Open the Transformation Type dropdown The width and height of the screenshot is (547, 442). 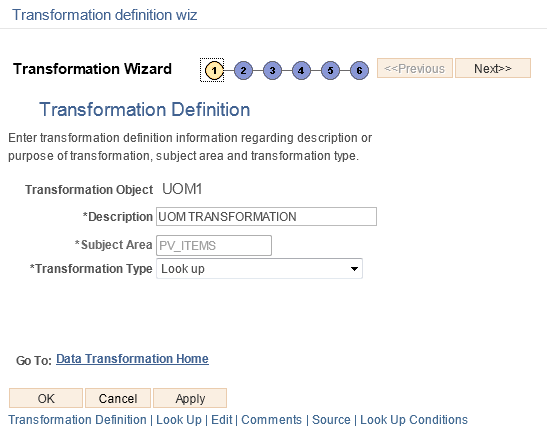(x=260, y=269)
